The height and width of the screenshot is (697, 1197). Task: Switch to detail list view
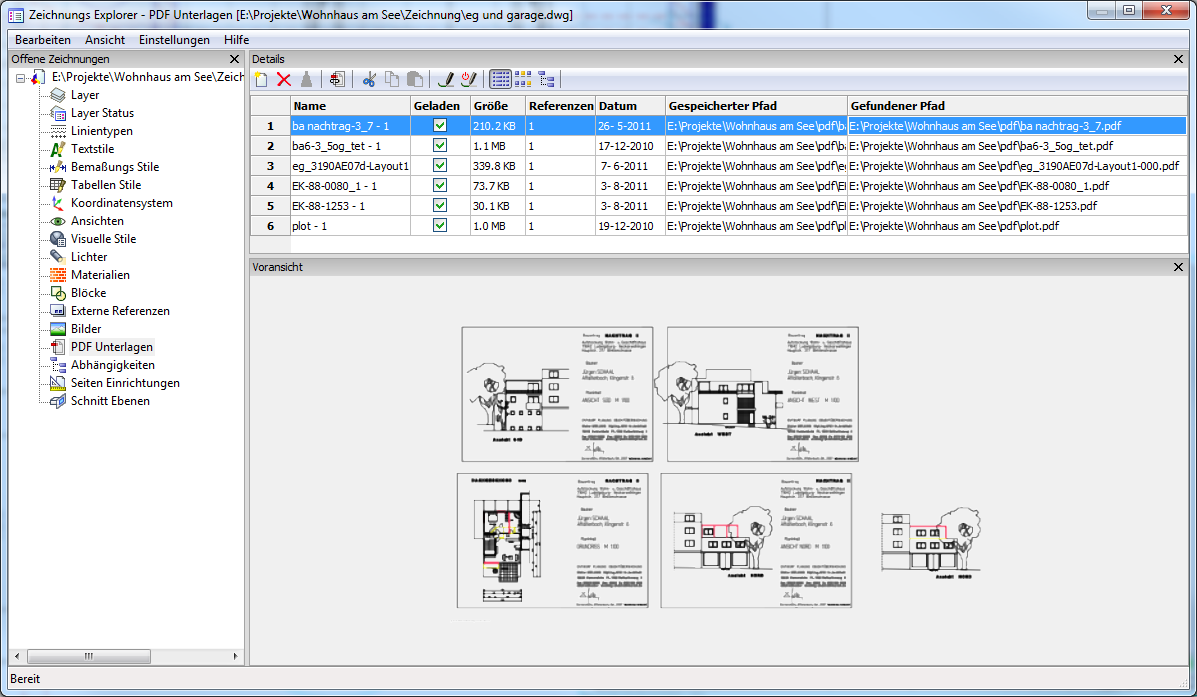pyautogui.click(x=501, y=79)
